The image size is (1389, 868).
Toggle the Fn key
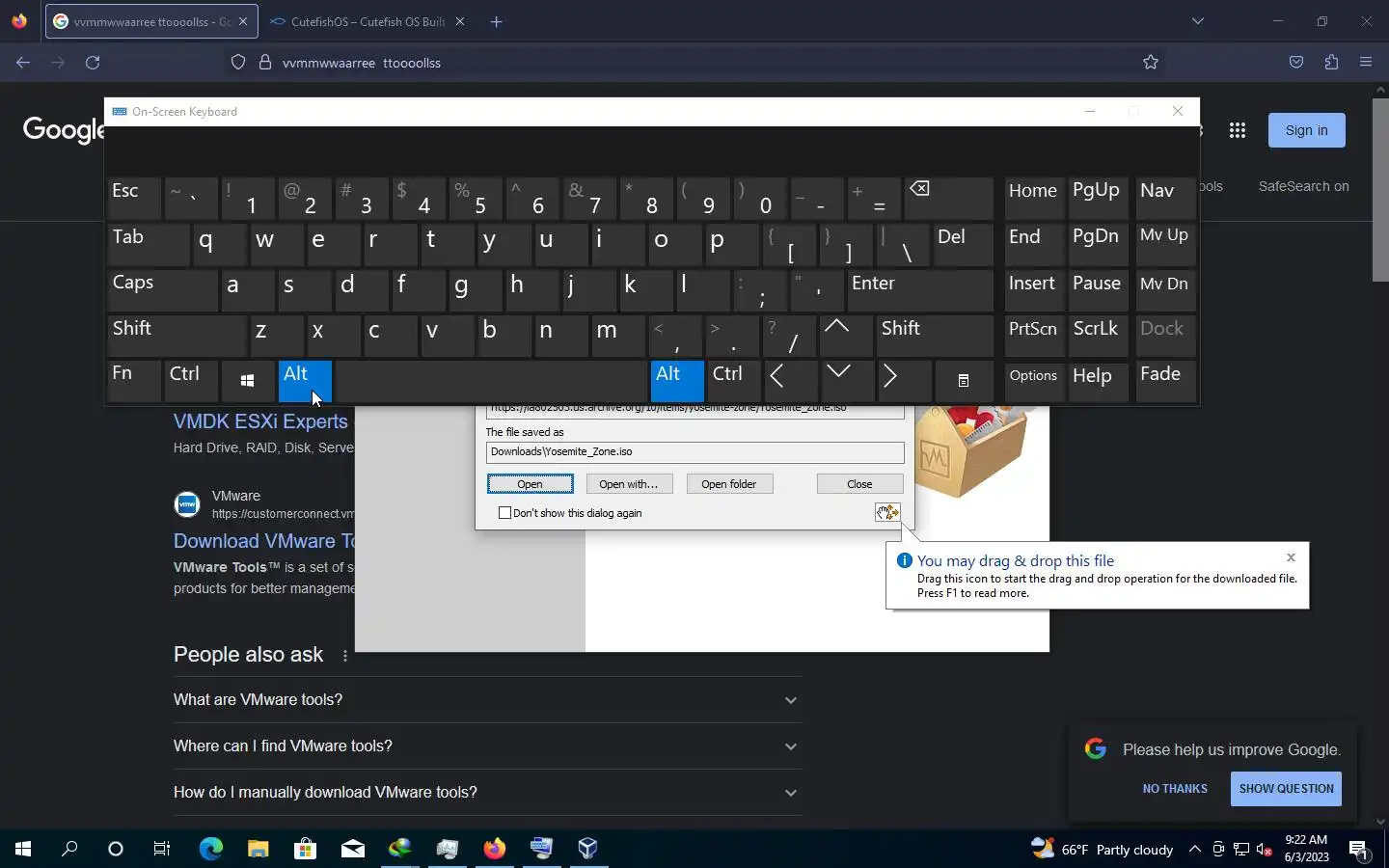tap(134, 381)
